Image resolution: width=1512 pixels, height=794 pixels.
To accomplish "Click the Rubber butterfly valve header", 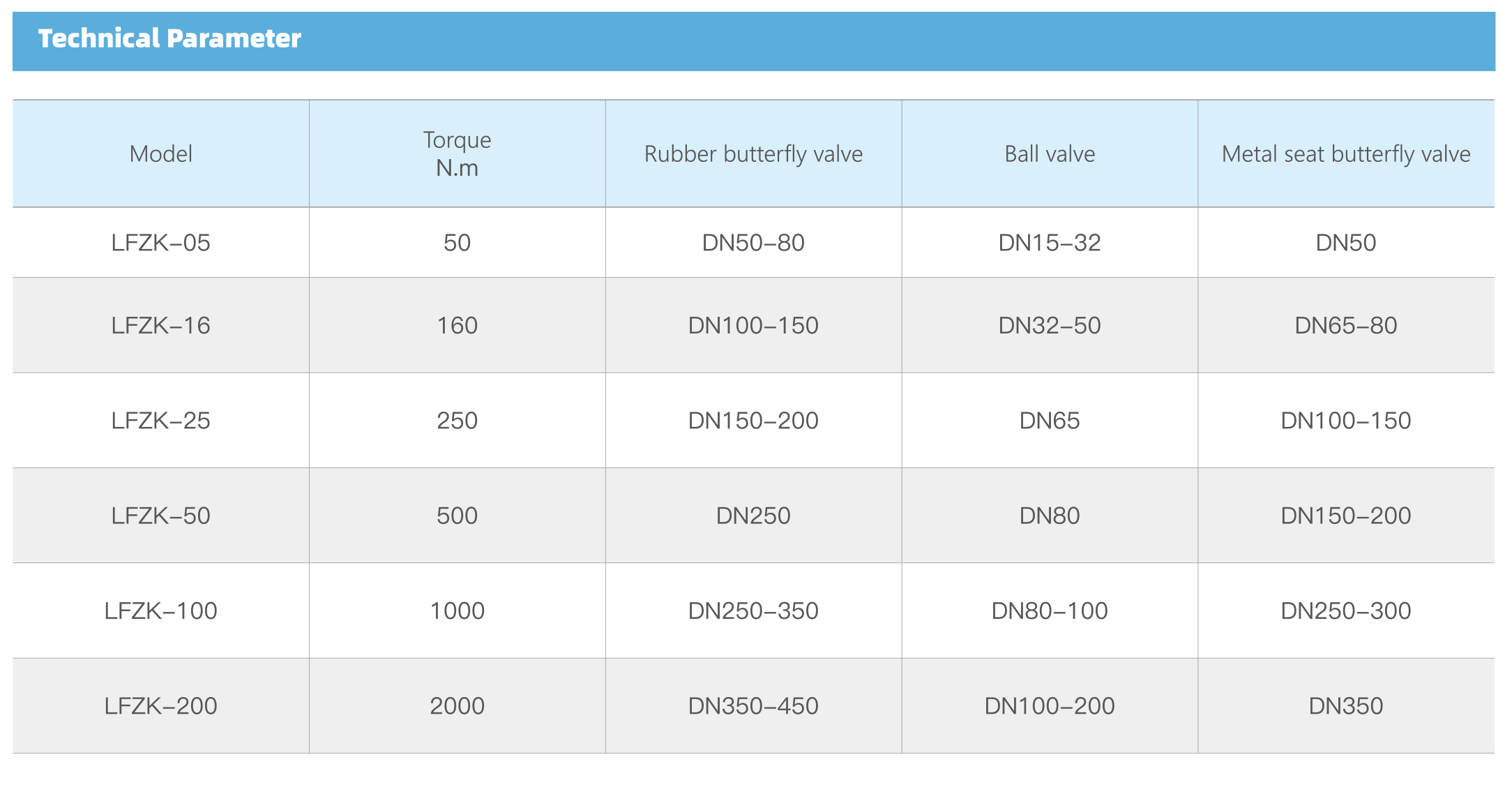I will coord(753,154).
